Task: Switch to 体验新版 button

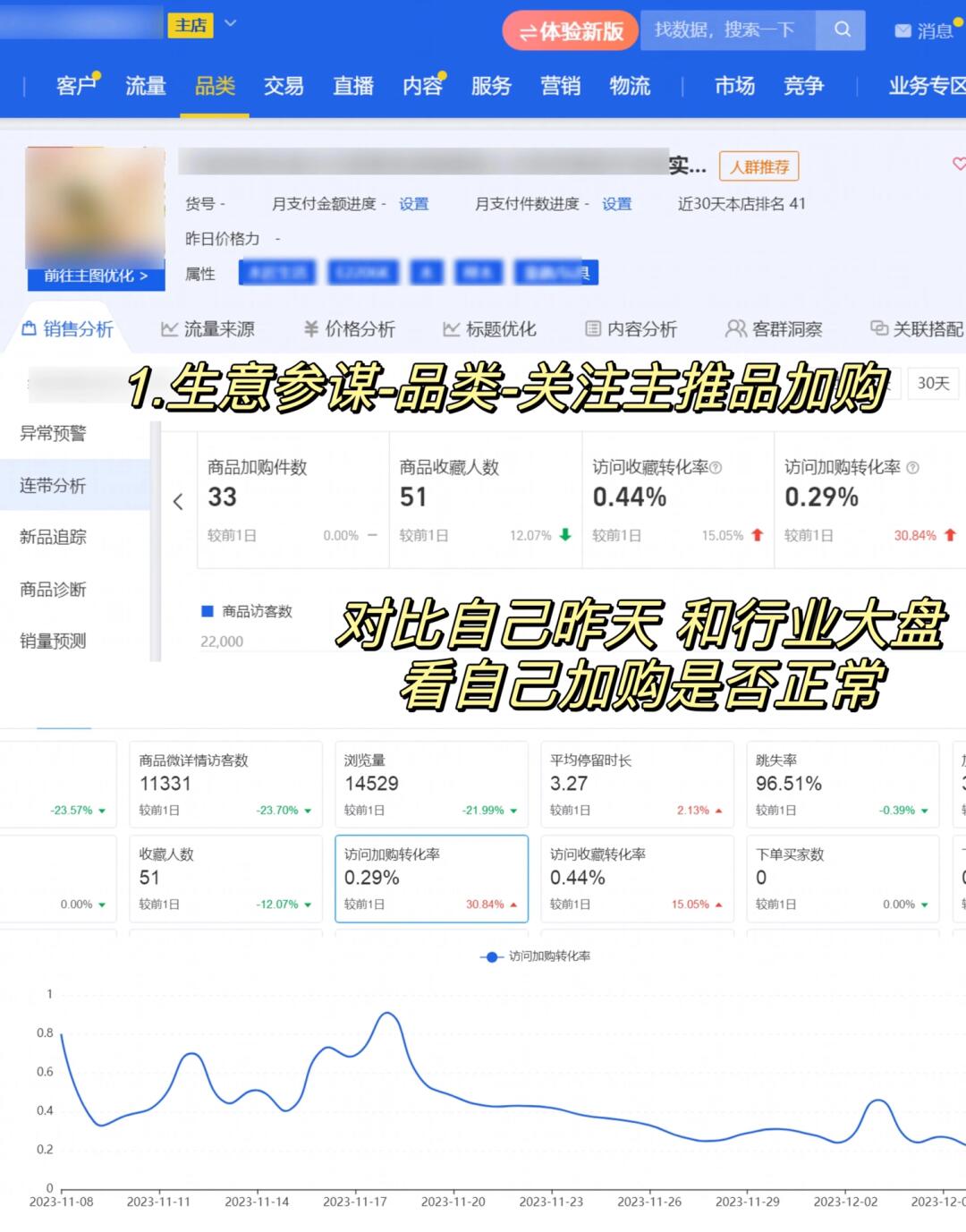Action: coord(571,31)
